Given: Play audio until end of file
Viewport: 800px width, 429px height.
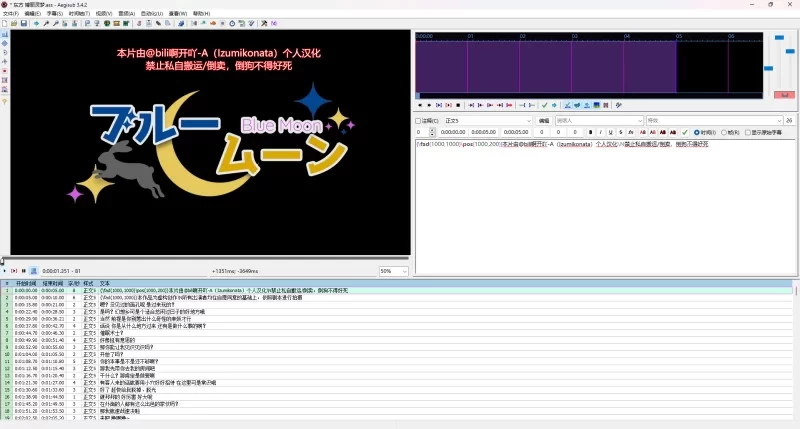Looking at the screenshot, I should (x=509, y=105).
